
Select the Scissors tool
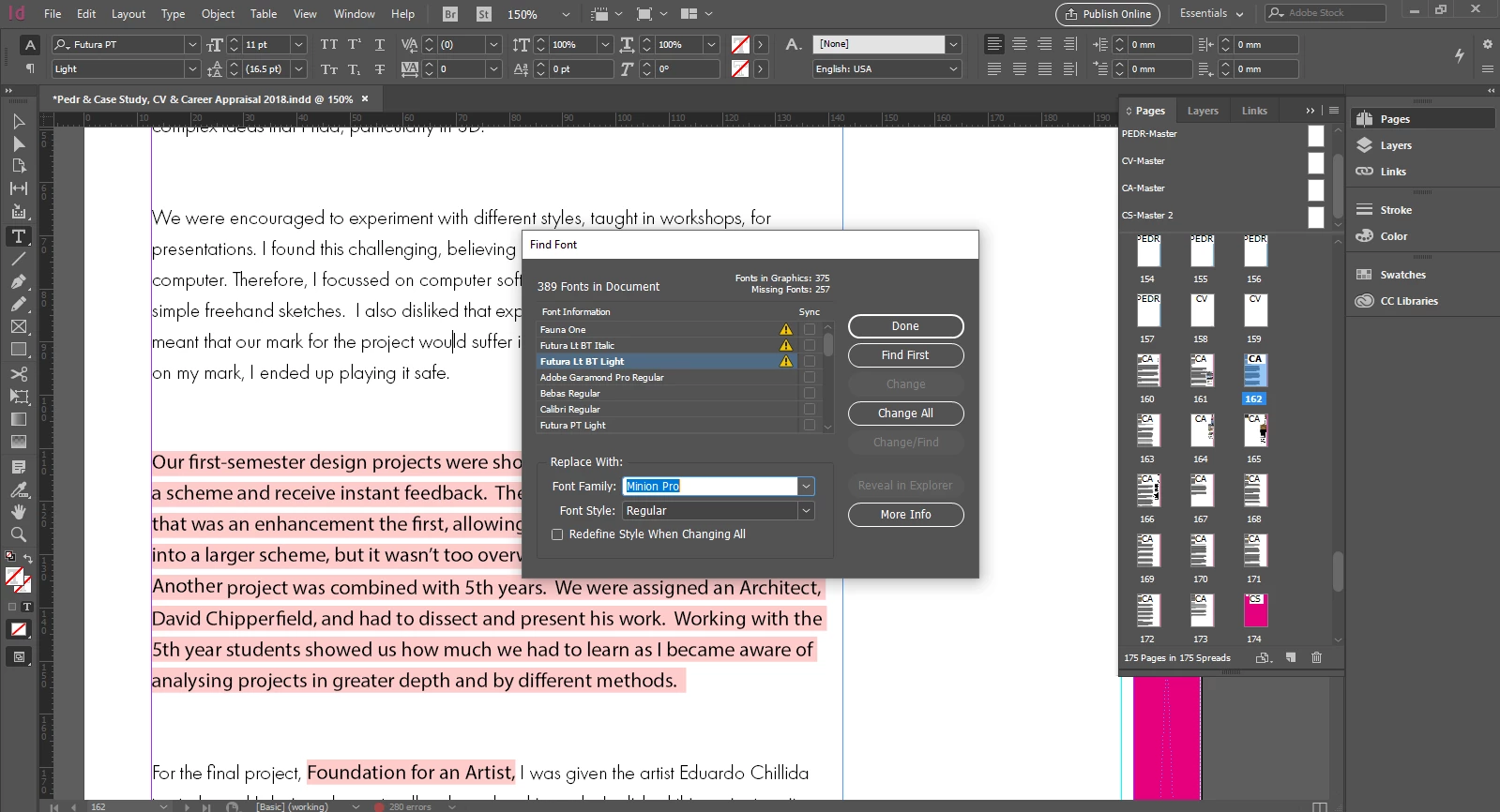[19, 374]
